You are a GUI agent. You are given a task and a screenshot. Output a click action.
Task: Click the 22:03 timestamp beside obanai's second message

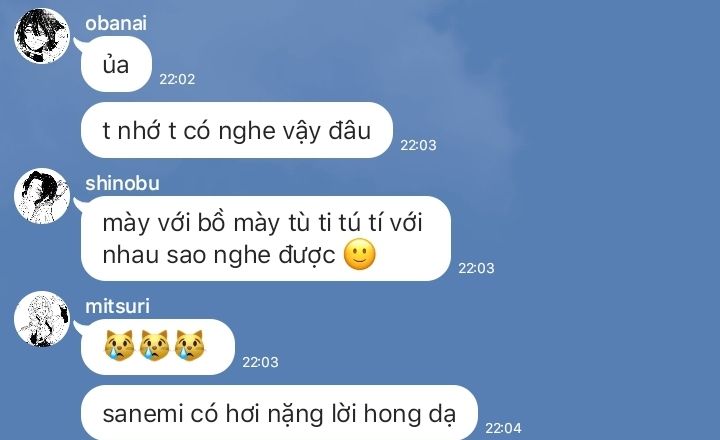click(x=418, y=146)
